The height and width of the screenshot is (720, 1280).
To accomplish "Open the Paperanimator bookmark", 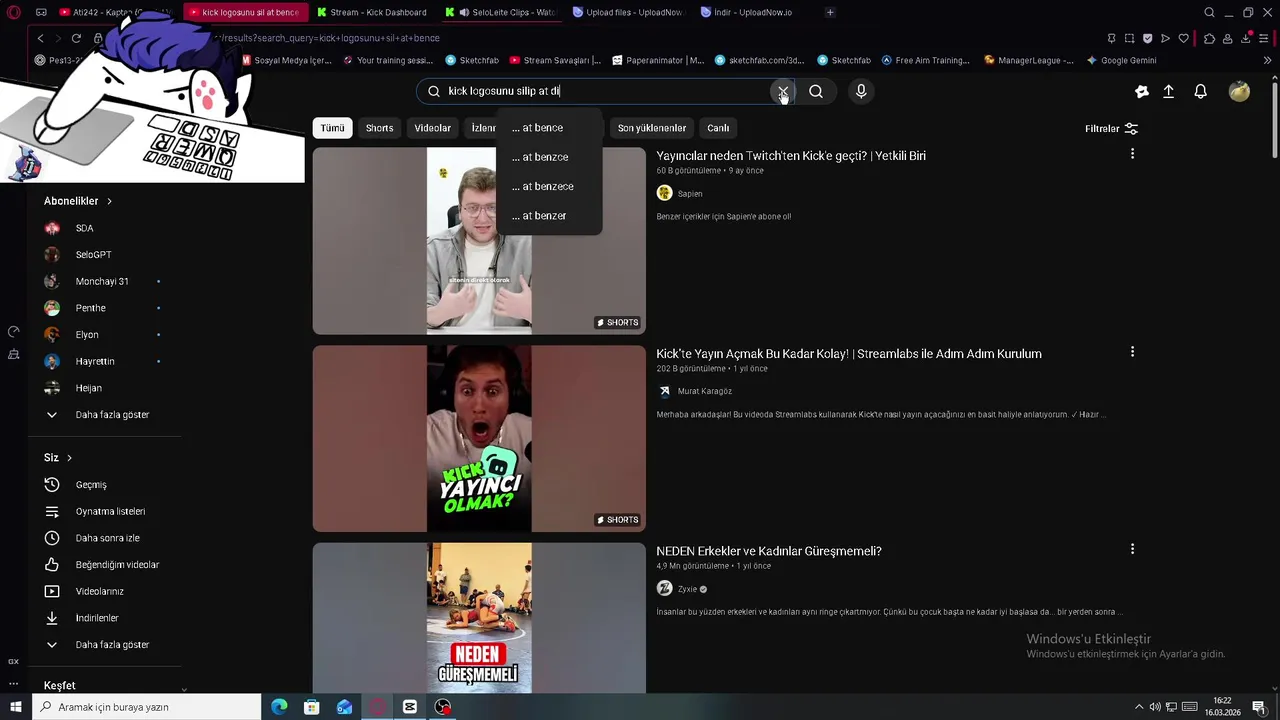I will pos(657,60).
